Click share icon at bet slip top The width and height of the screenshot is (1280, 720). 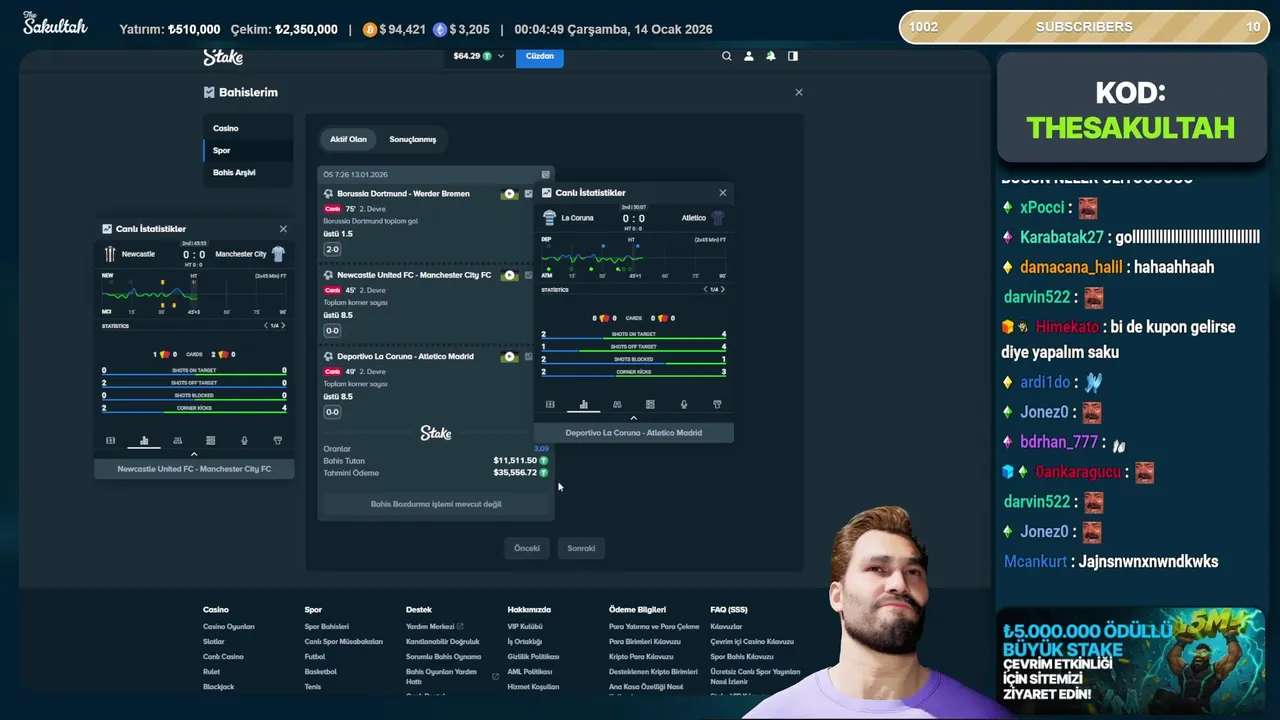(545, 174)
